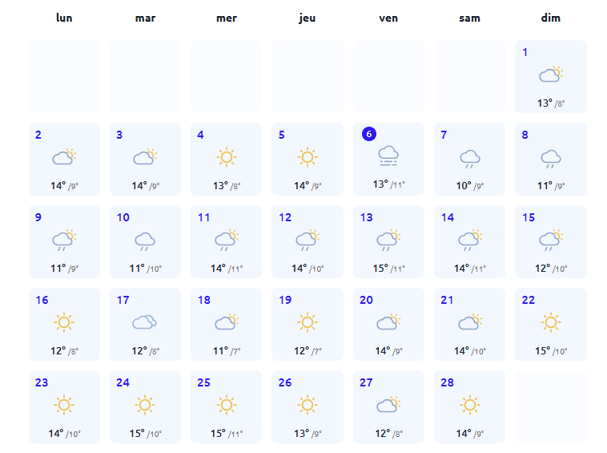Click the fog icon on day 6
This screenshot has width=607, height=453.
[x=389, y=156]
